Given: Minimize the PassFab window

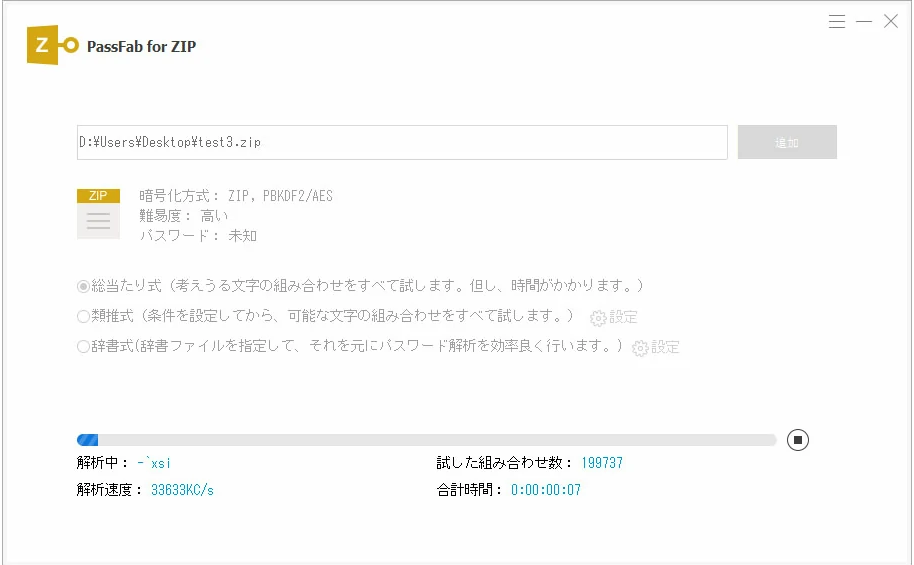Looking at the screenshot, I should 864,22.
